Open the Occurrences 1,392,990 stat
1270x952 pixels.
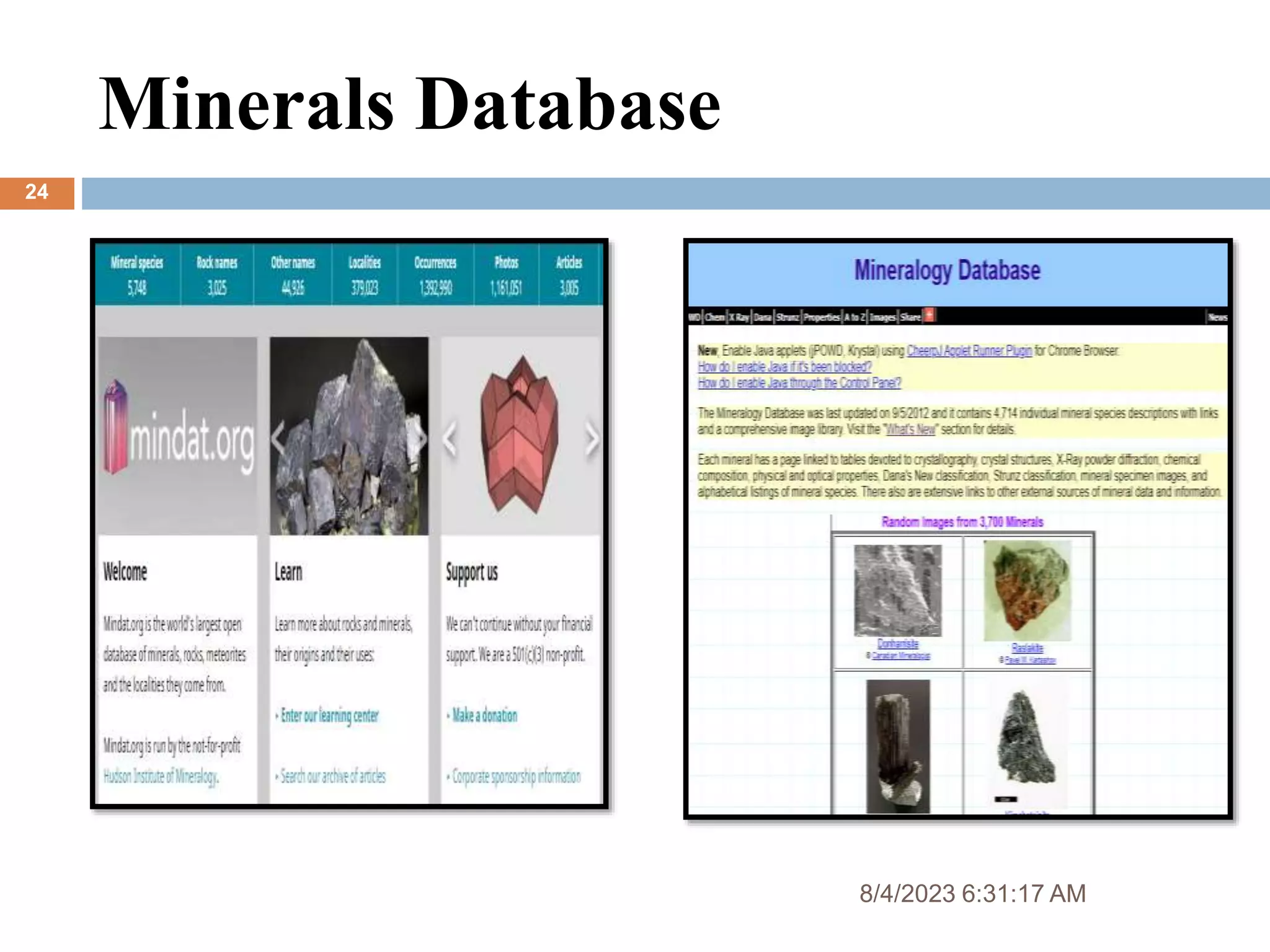pos(435,275)
